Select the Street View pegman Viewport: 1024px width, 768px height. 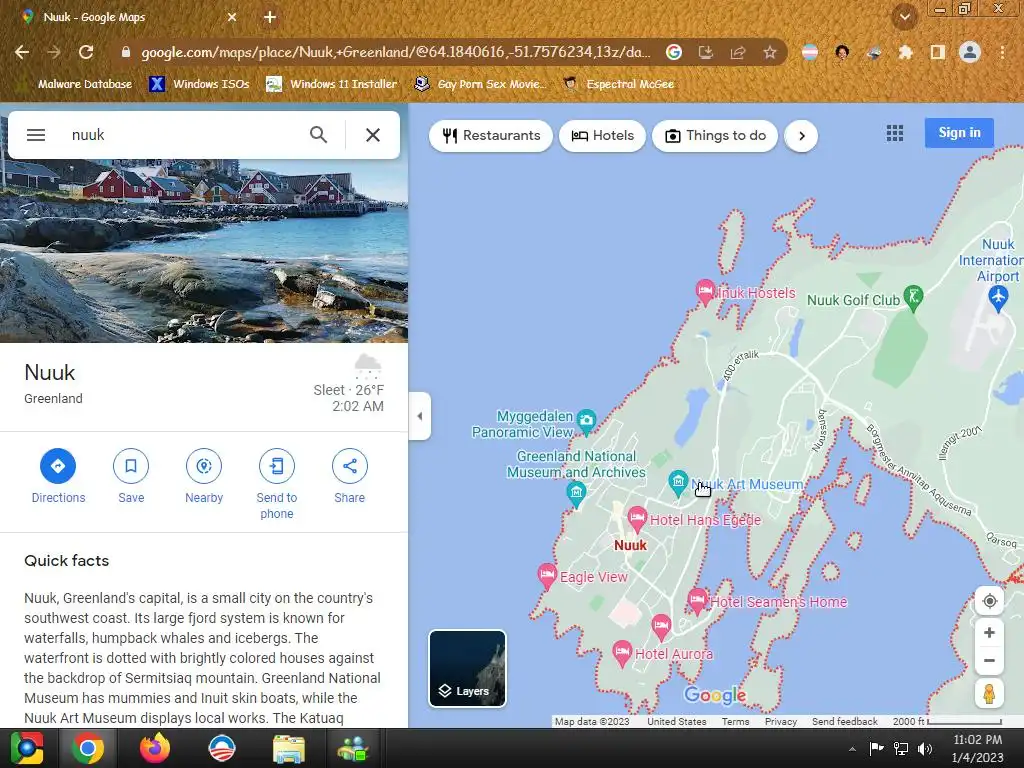pyautogui.click(x=989, y=694)
